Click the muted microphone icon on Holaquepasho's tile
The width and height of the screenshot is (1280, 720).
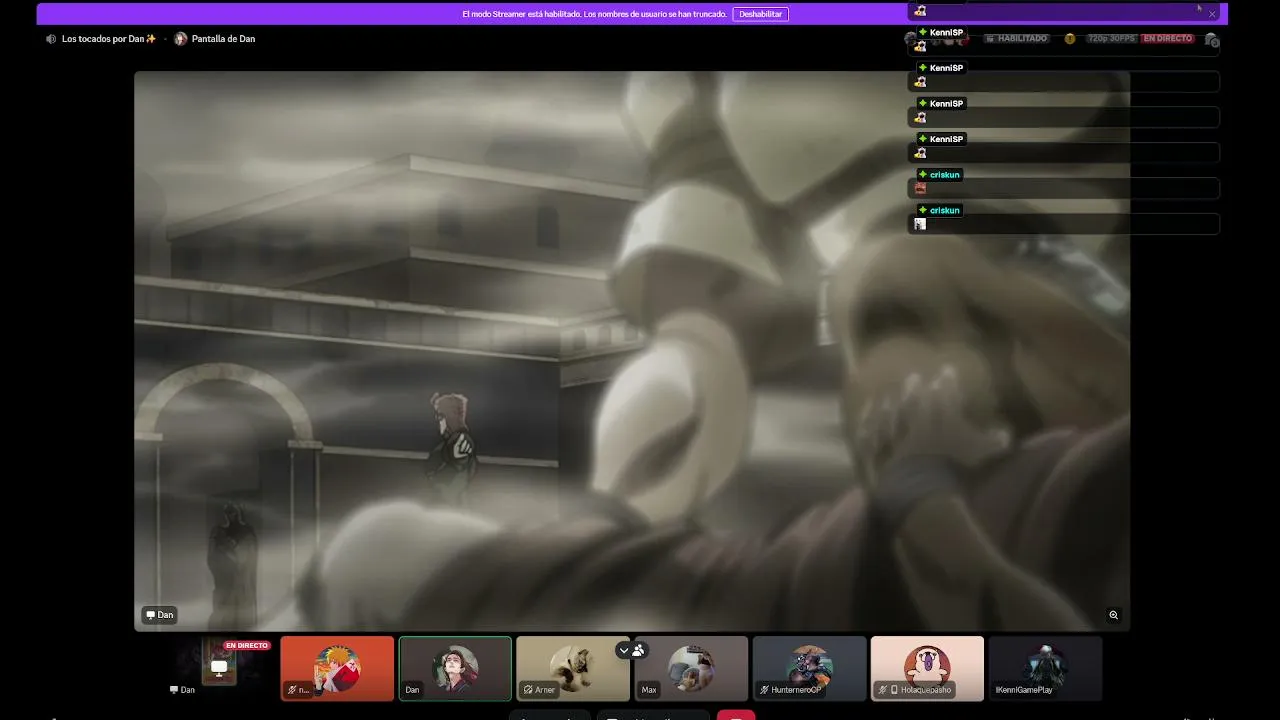[882, 690]
